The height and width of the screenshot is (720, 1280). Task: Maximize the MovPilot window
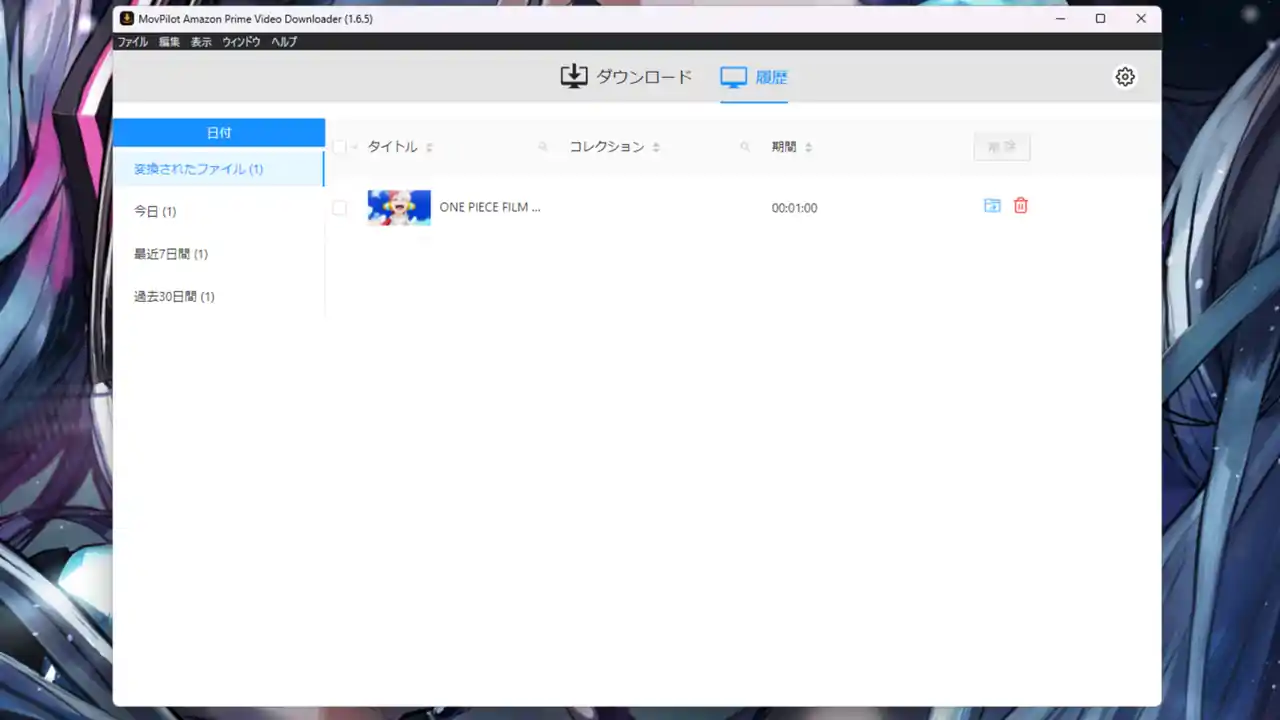coord(1100,18)
